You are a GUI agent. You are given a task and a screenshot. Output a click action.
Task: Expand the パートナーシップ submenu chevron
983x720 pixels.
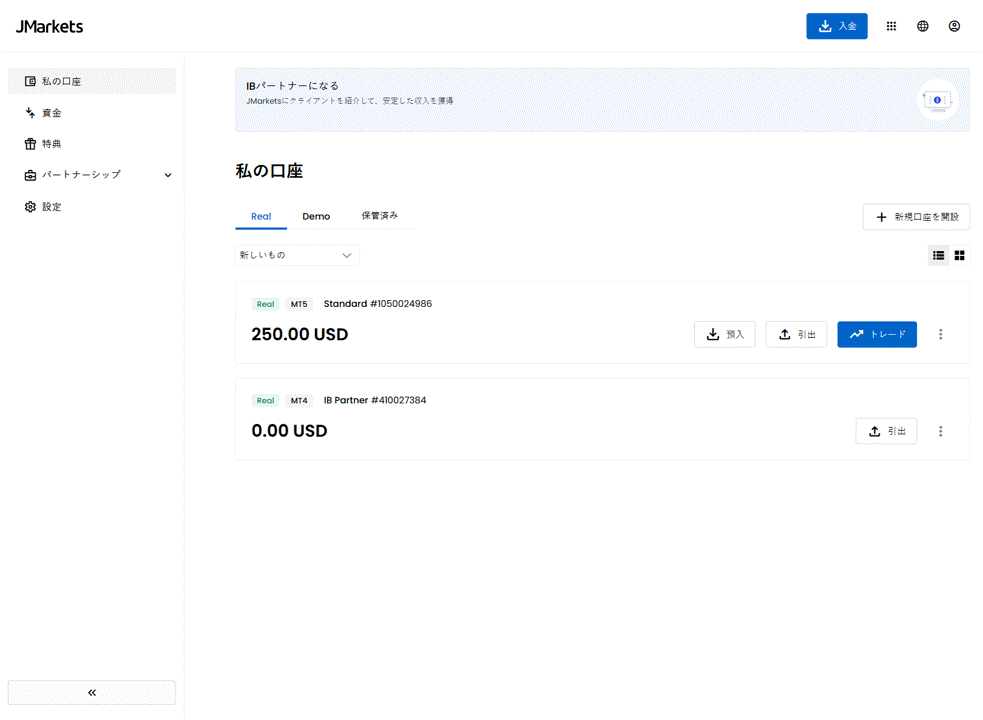click(167, 175)
